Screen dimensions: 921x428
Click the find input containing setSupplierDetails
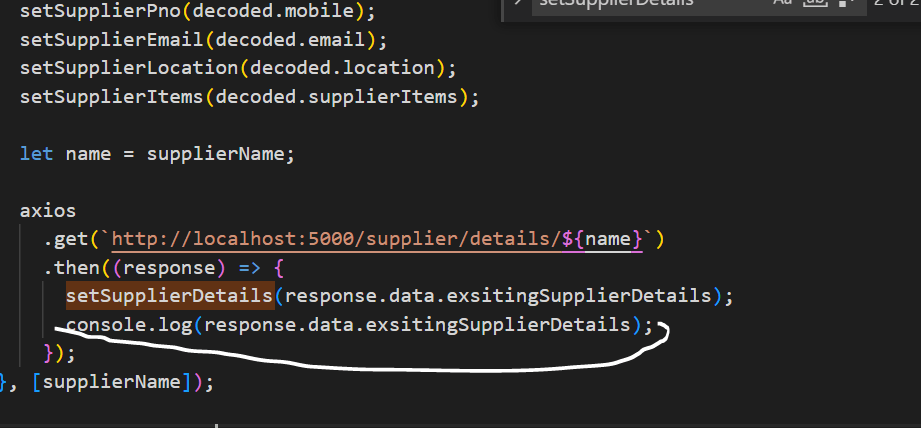click(x=698, y=4)
